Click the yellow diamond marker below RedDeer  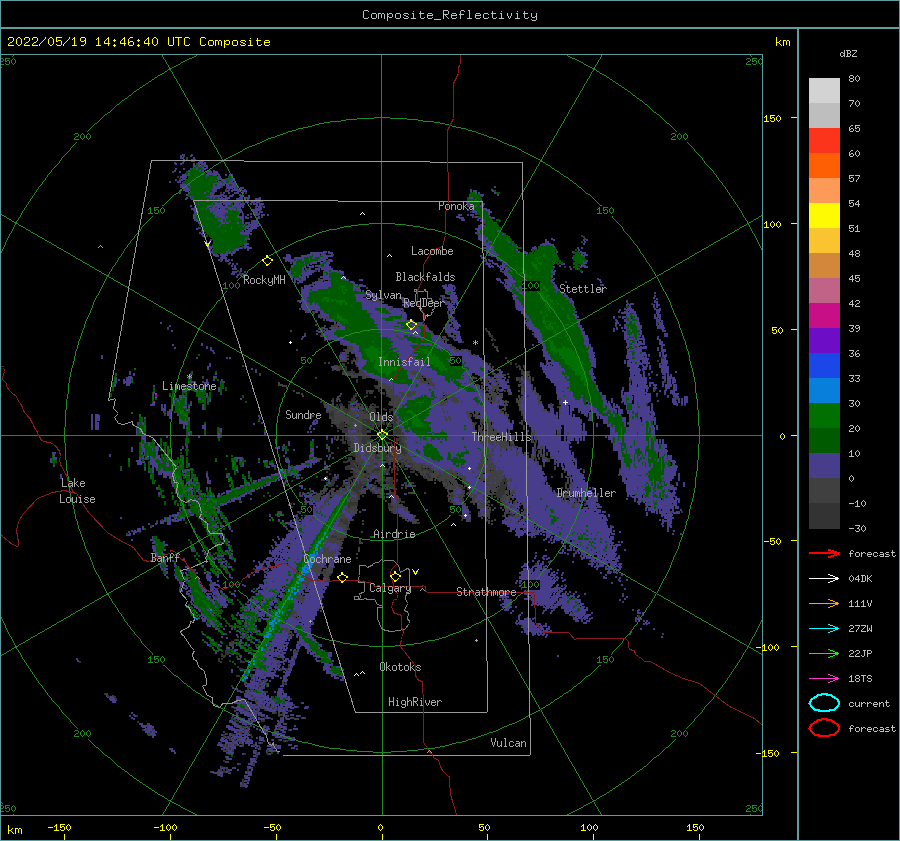coord(412,325)
